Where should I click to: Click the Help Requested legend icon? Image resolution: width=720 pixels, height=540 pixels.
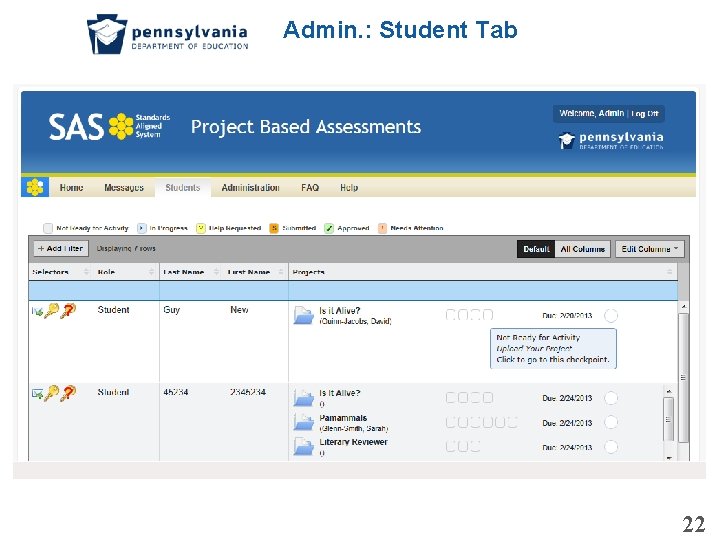(201, 228)
